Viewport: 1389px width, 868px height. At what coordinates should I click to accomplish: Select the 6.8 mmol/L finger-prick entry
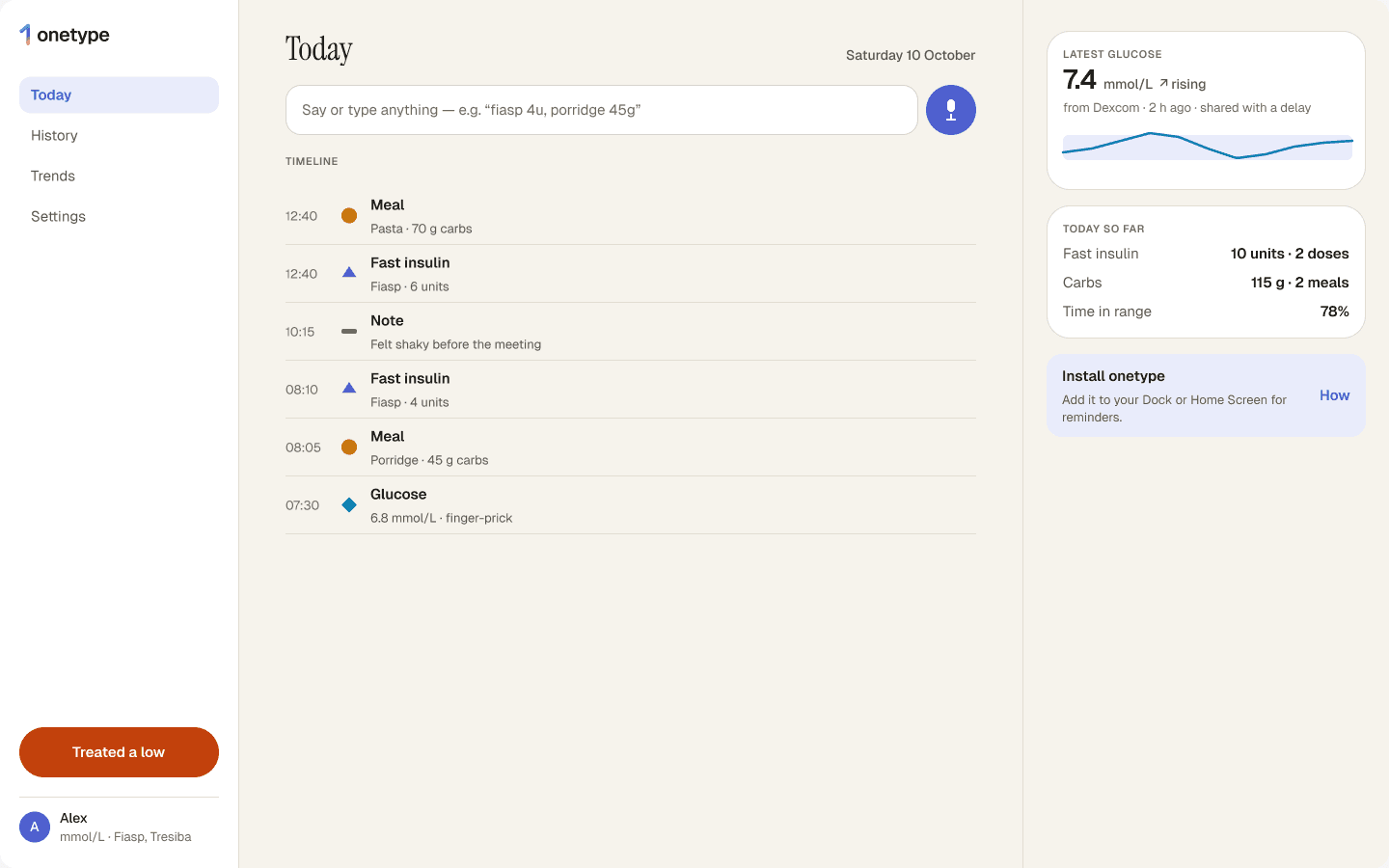[631, 505]
